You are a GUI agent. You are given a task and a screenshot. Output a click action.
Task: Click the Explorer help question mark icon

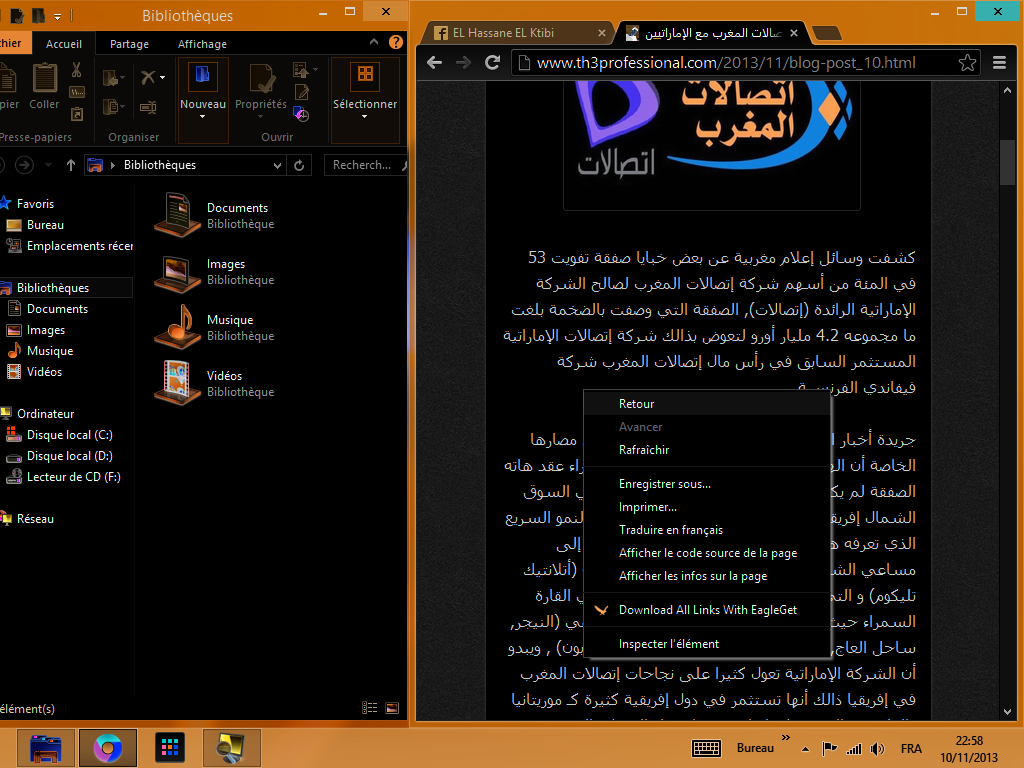[396, 44]
